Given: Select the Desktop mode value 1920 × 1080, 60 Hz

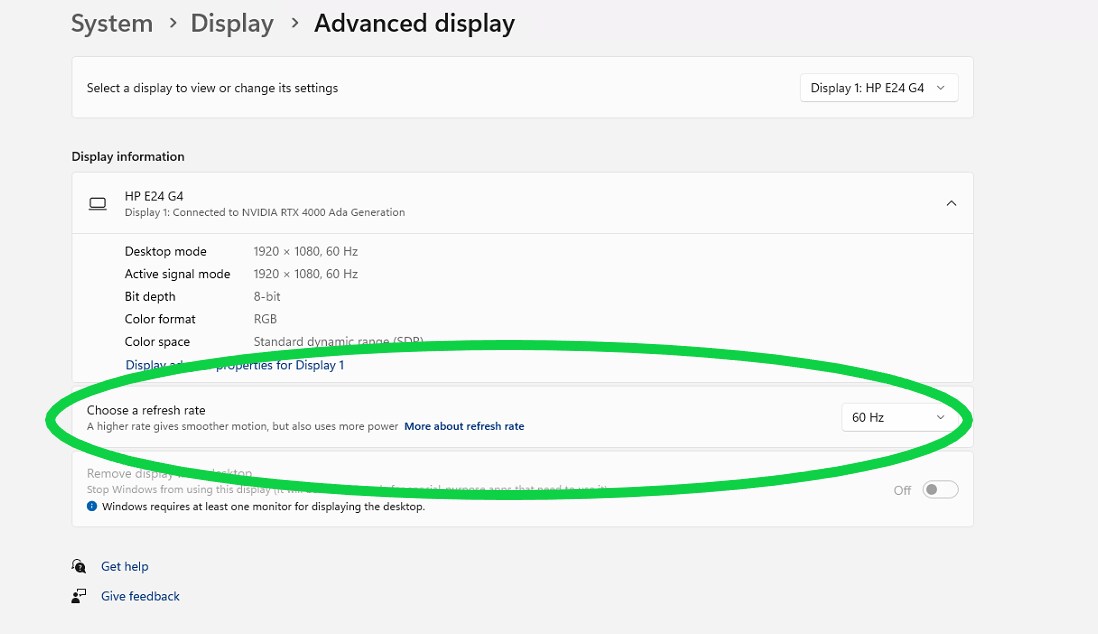Looking at the screenshot, I should click(x=305, y=251).
